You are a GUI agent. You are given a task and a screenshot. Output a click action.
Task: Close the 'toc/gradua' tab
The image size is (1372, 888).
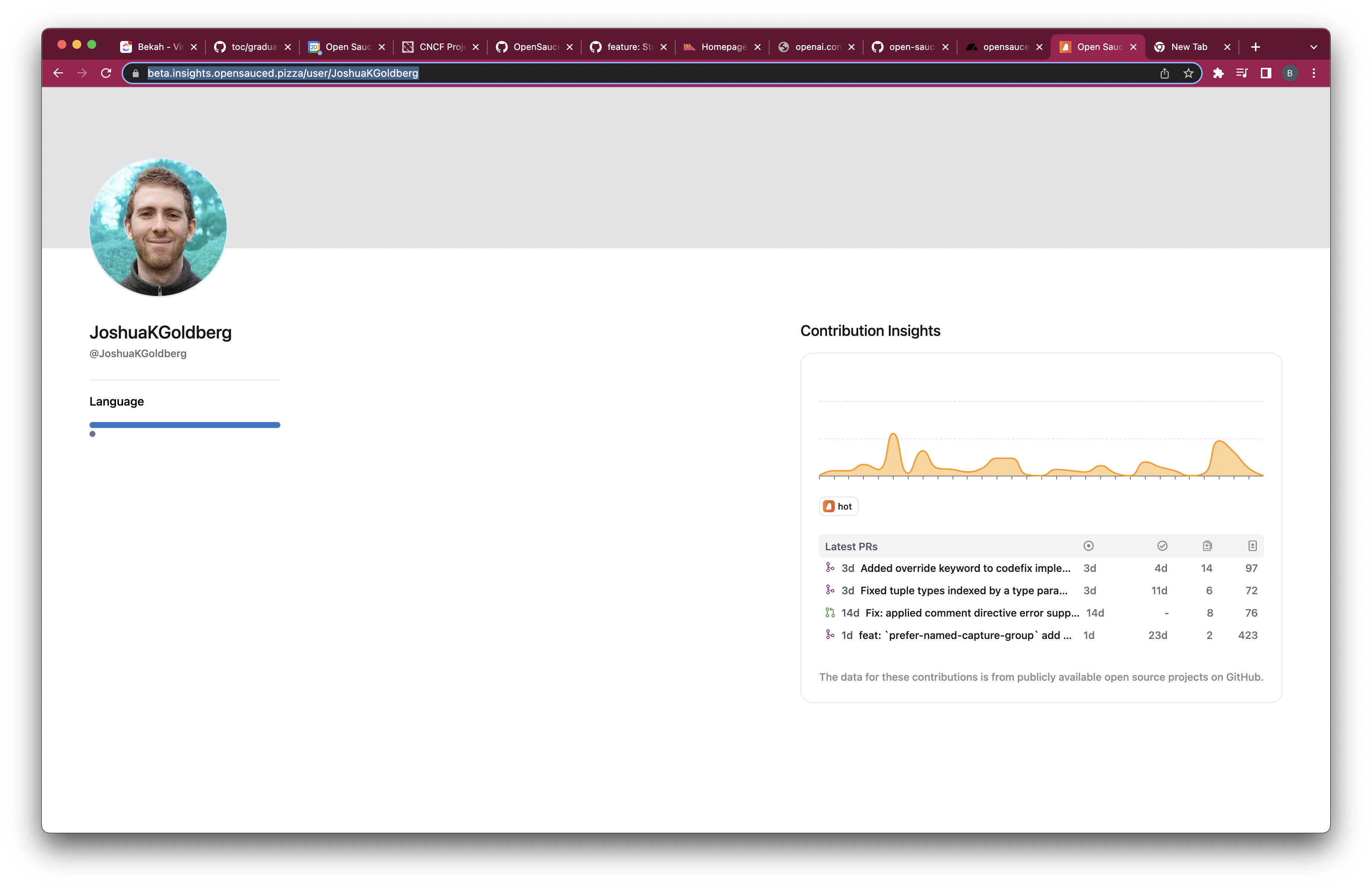pos(288,47)
